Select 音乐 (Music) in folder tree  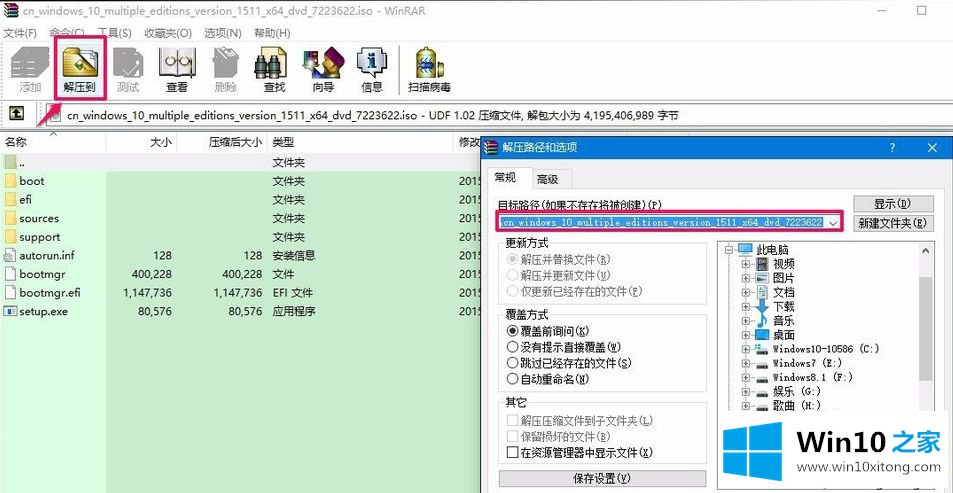click(783, 320)
